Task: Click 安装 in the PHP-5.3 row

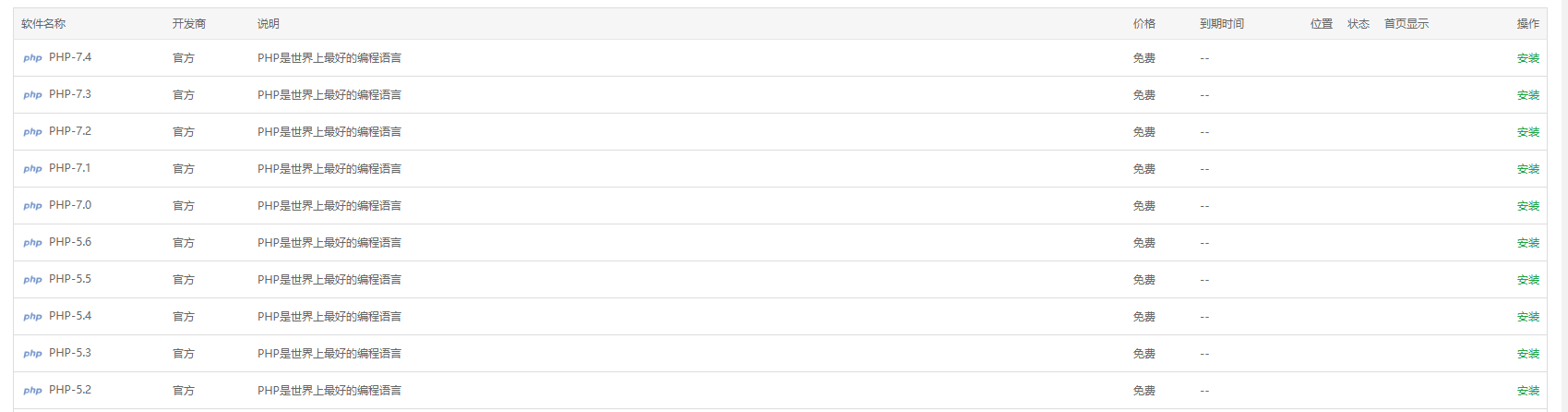Action: [1527, 354]
